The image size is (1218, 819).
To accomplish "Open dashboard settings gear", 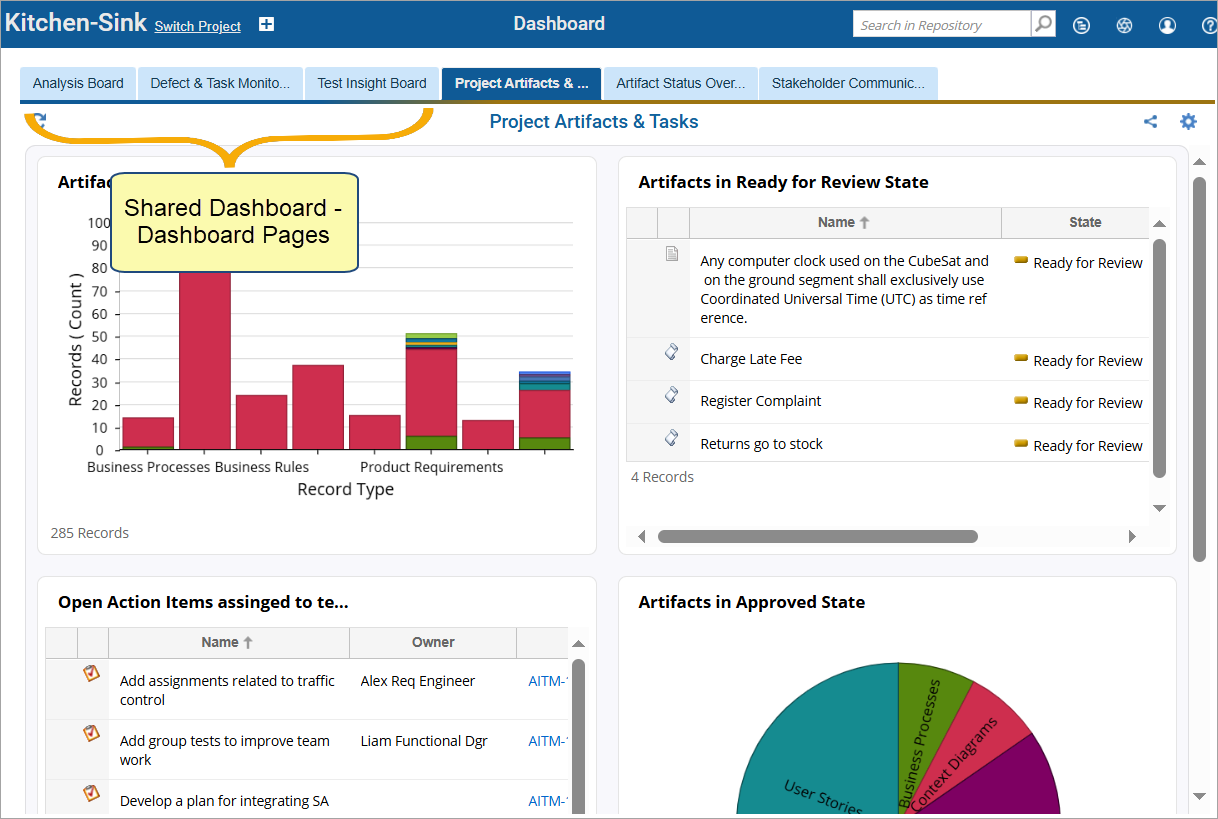I will (x=1188, y=122).
